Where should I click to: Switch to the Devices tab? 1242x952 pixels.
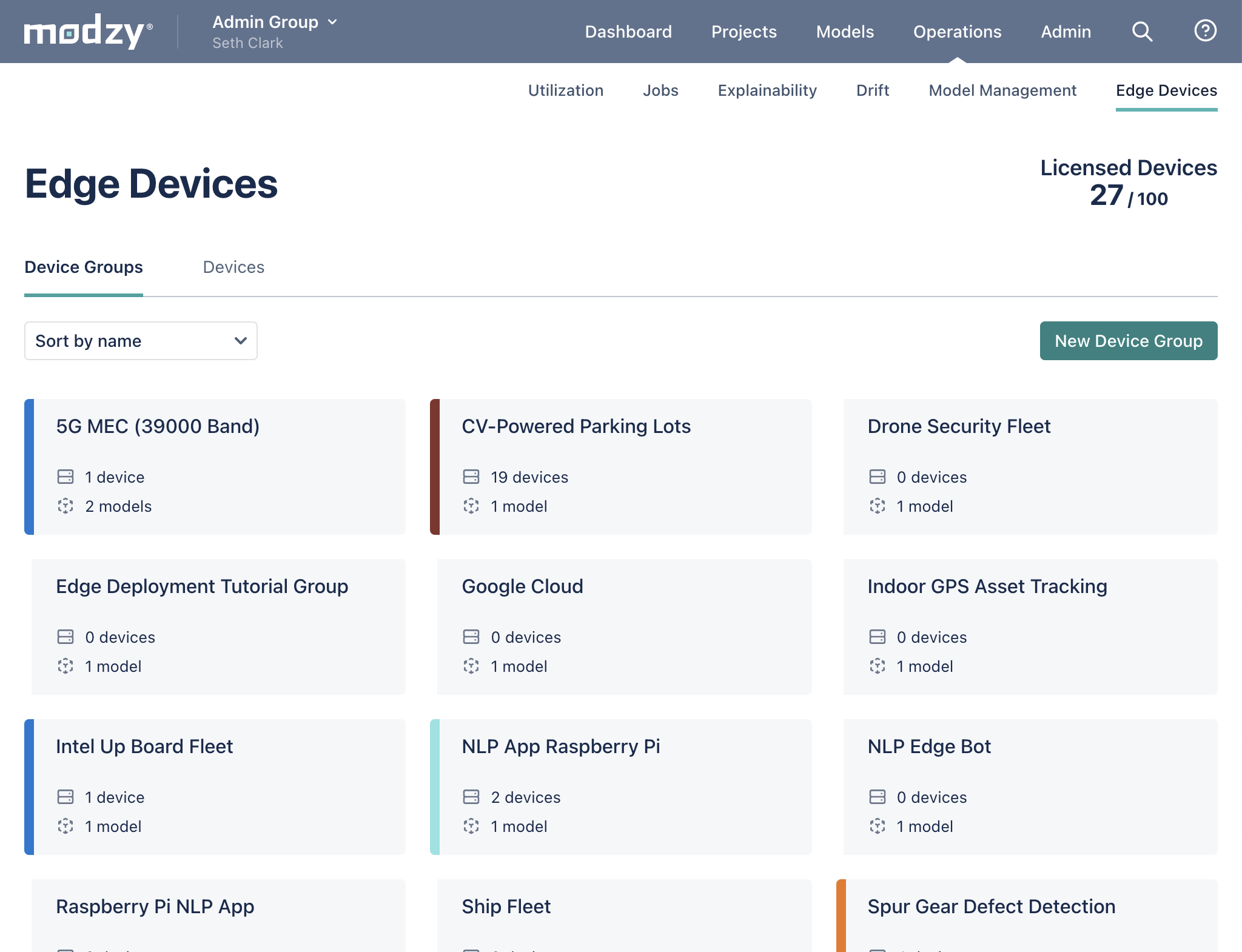(233, 267)
